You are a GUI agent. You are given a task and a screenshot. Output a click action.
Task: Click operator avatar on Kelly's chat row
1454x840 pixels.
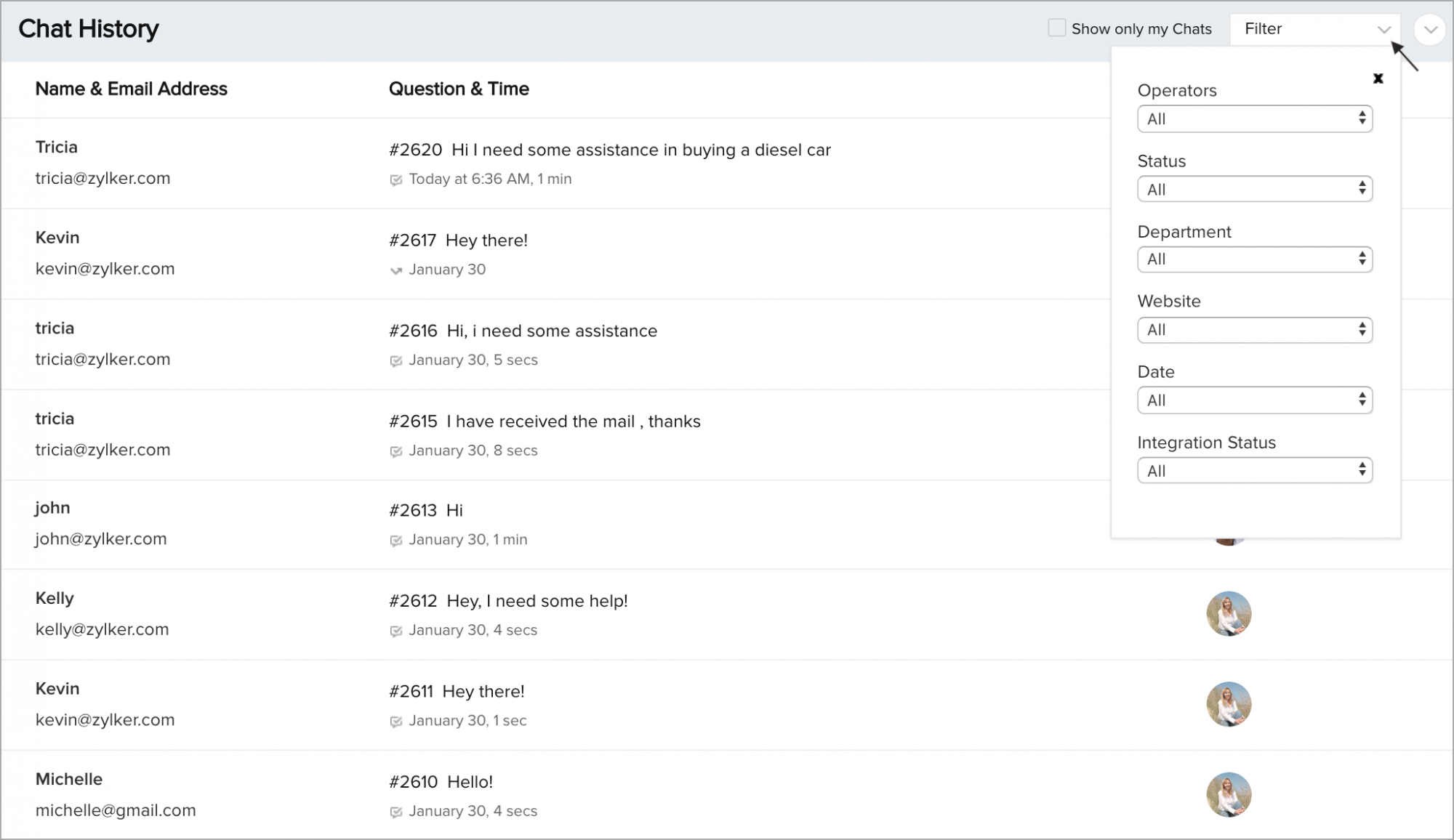point(1229,613)
